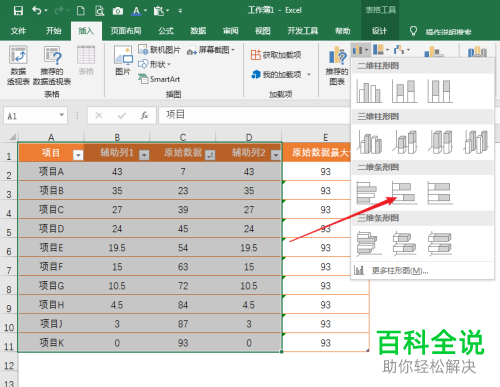Switch to the Help (帮助) tab
The width and height of the screenshot is (500, 387).
[x=343, y=31]
